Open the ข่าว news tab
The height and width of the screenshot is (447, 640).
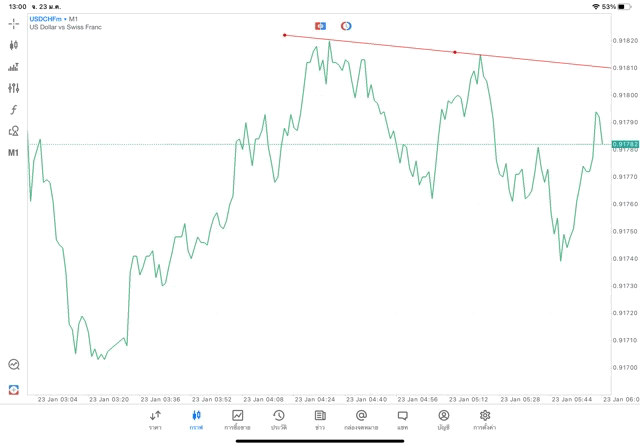click(x=320, y=419)
